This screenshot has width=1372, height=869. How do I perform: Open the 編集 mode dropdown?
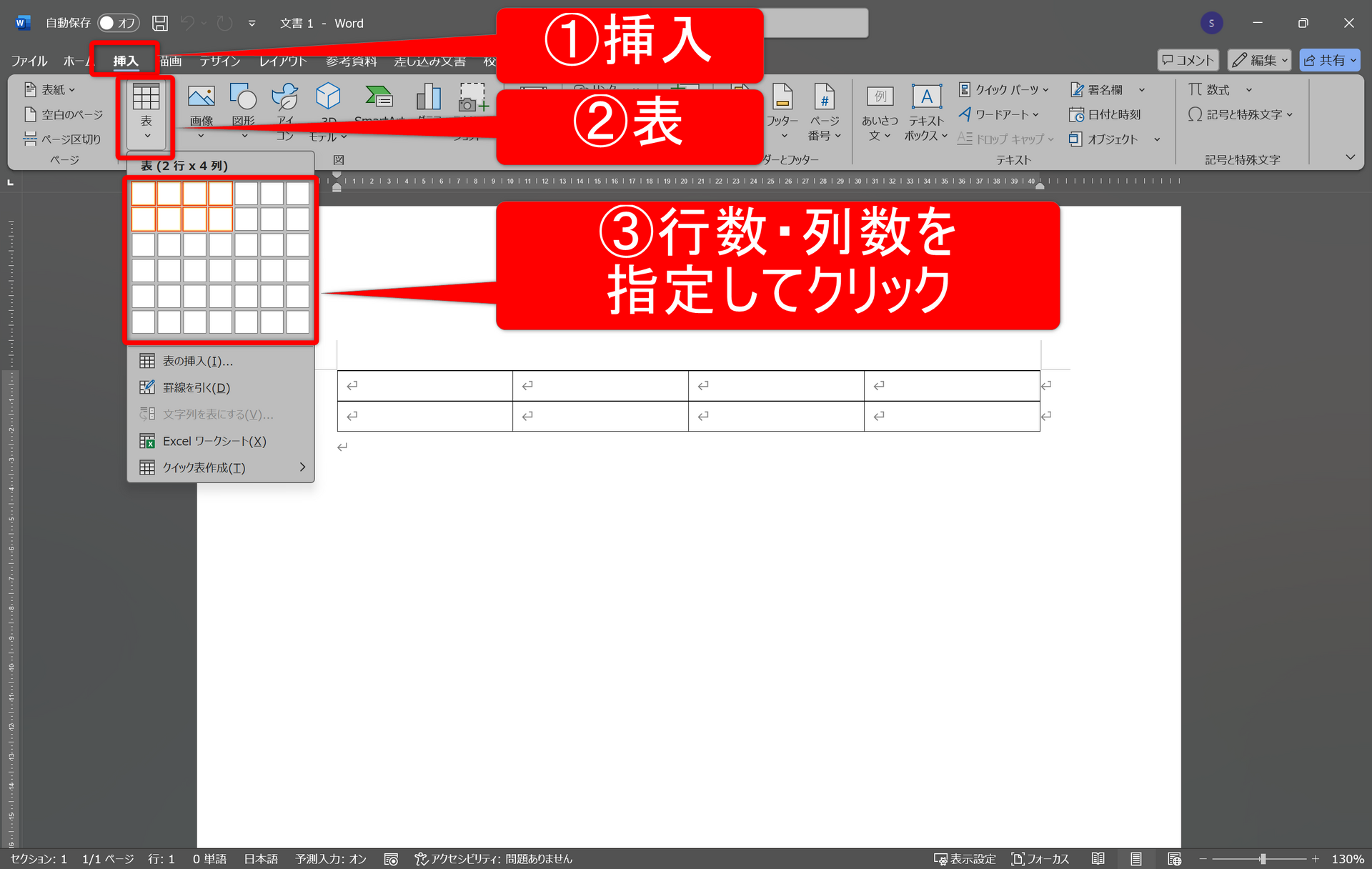(1258, 60)
